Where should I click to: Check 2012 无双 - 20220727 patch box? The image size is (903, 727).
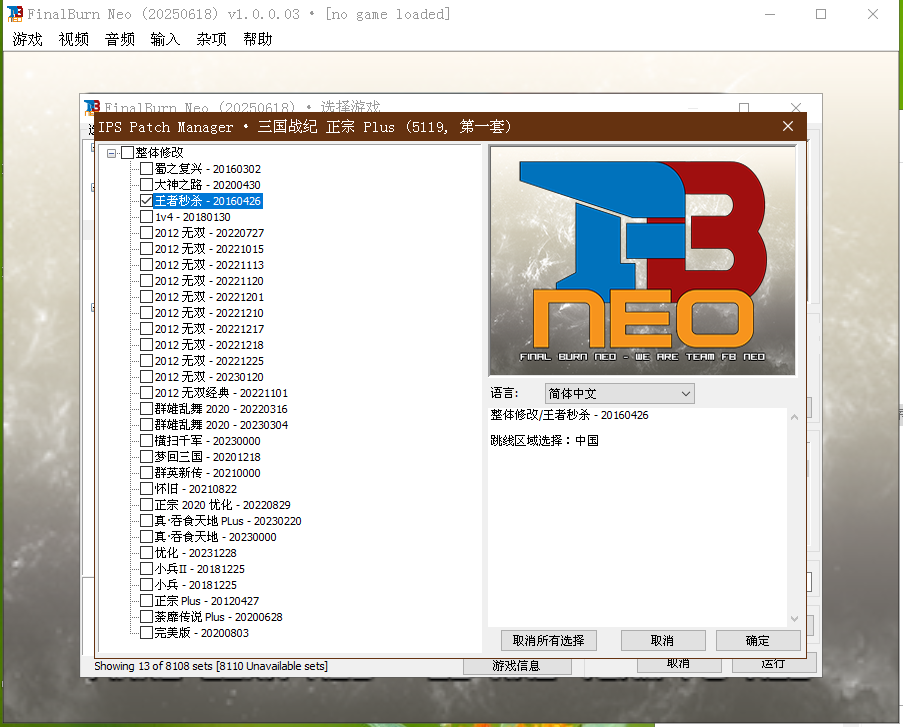pos(146,233)
